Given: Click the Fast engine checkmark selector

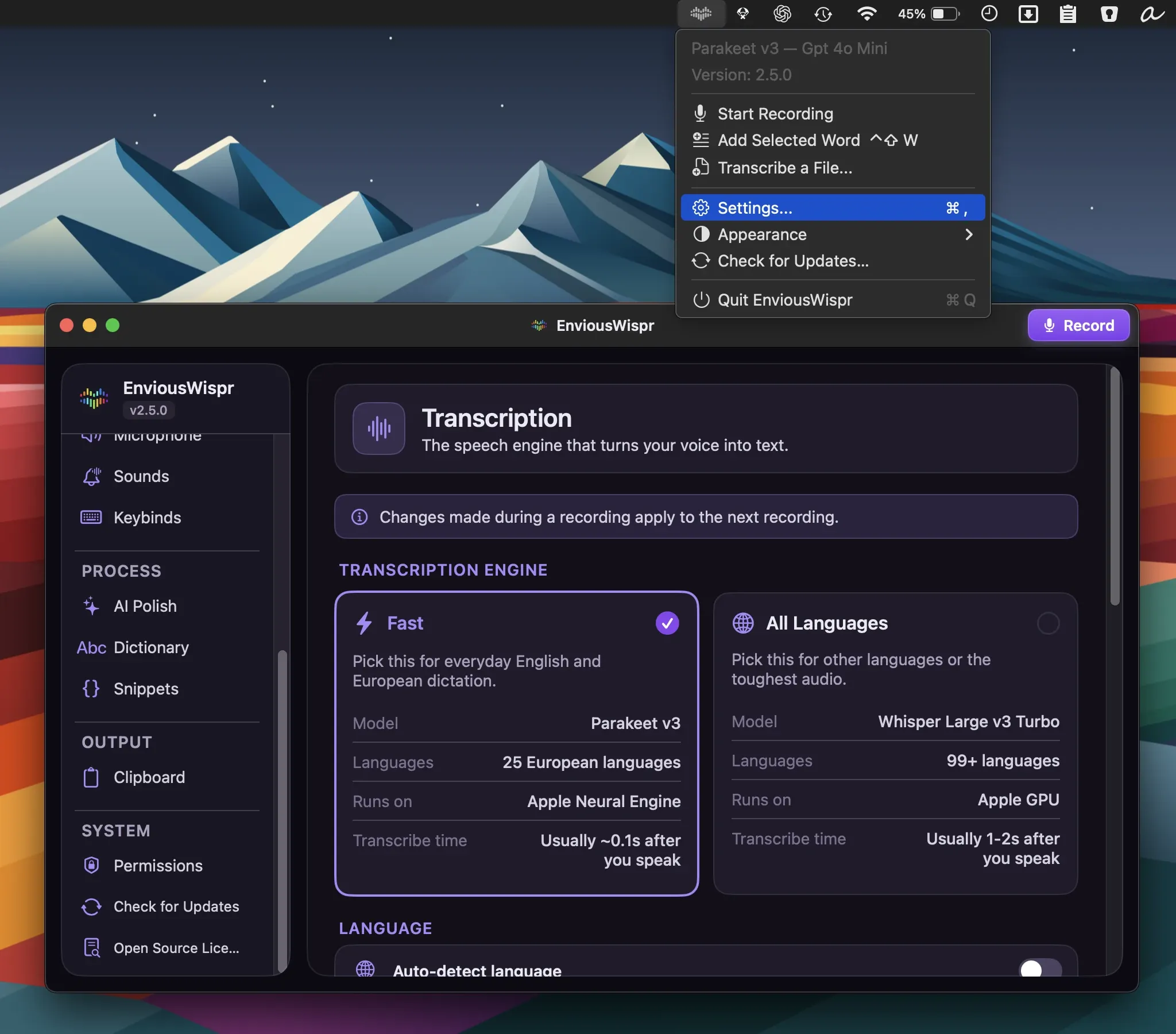Looking at the screenshot, I should (667, 623).
